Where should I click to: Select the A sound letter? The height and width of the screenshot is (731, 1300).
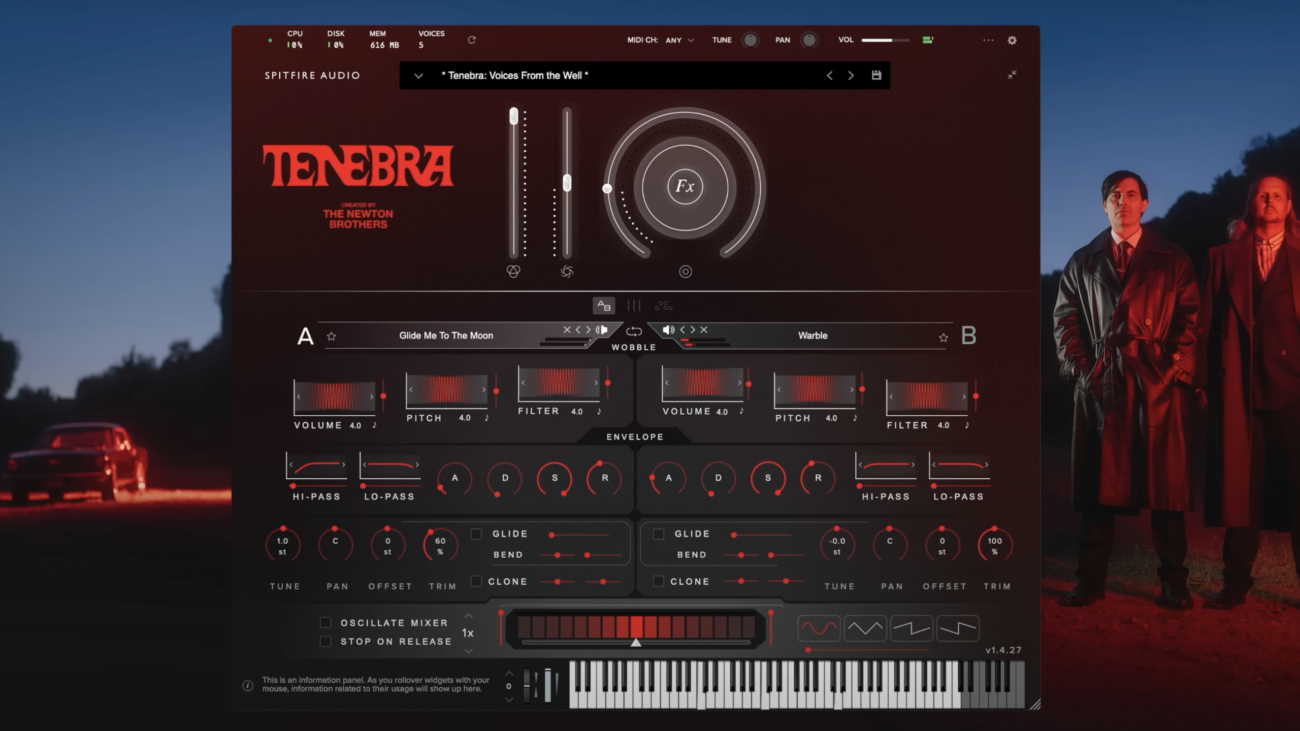[x=306, y=336]
